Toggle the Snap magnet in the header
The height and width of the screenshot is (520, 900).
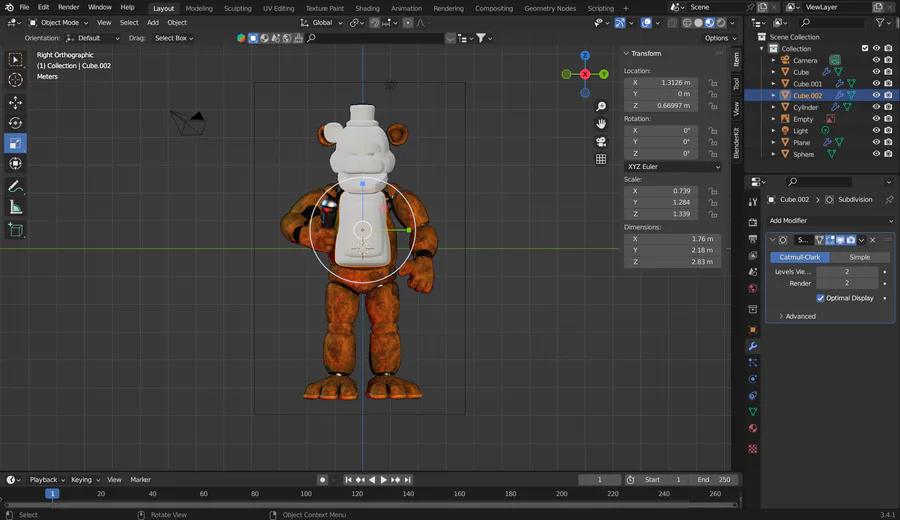pos(374,23)
